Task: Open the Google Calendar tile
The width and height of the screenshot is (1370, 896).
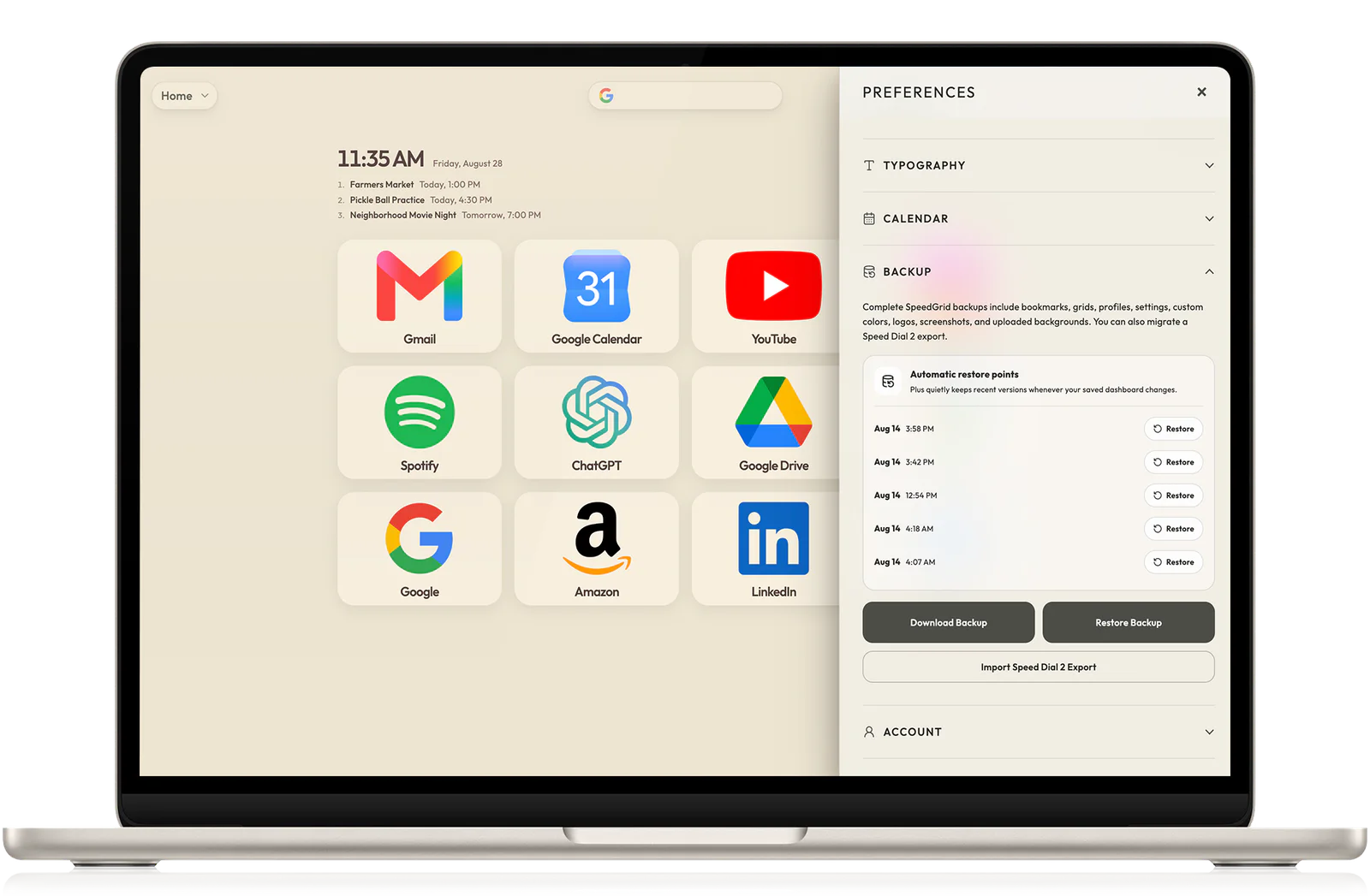Action: pos(597,296)
